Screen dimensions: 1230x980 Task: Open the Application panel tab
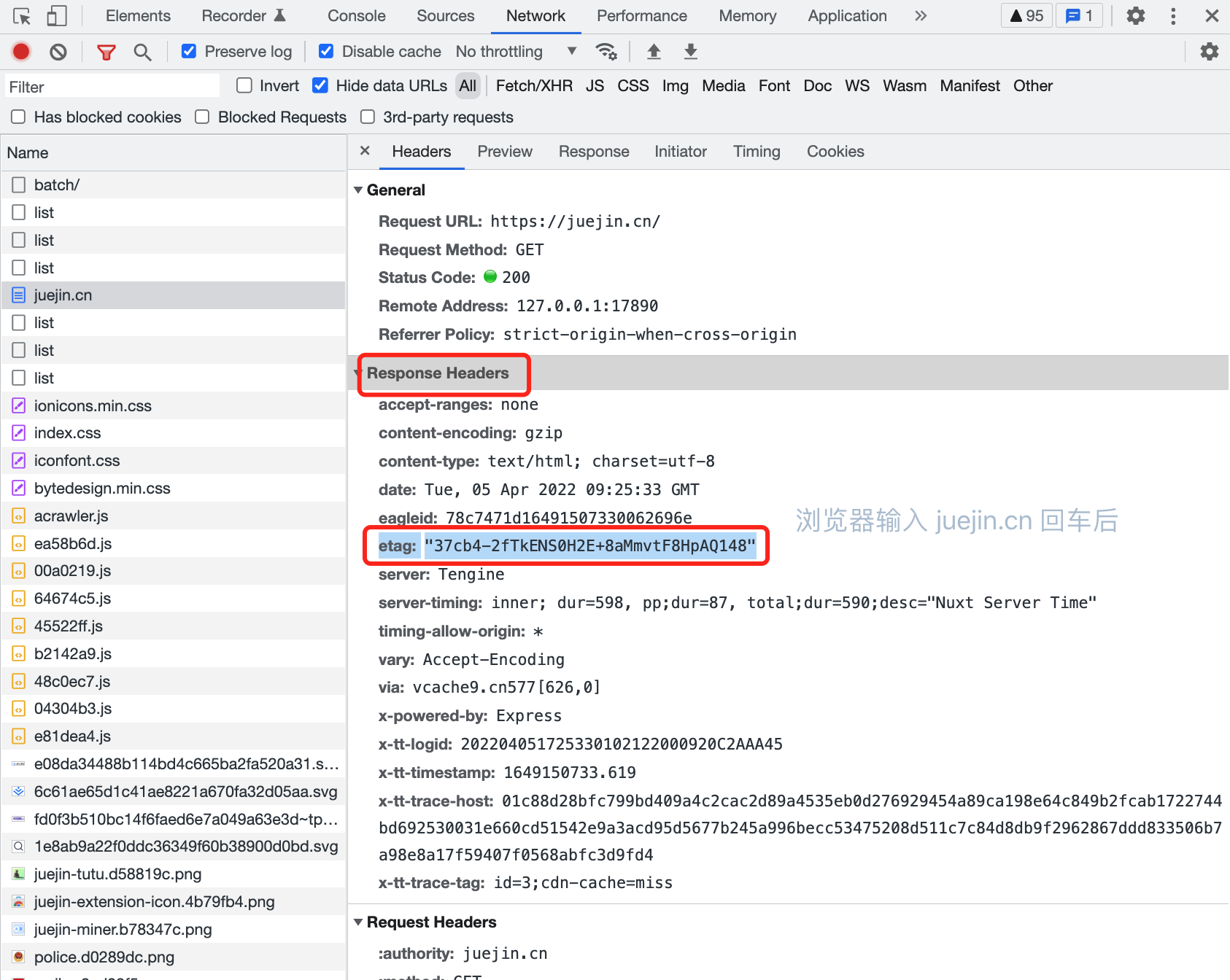pyautogui.click(x=847, y=16)
